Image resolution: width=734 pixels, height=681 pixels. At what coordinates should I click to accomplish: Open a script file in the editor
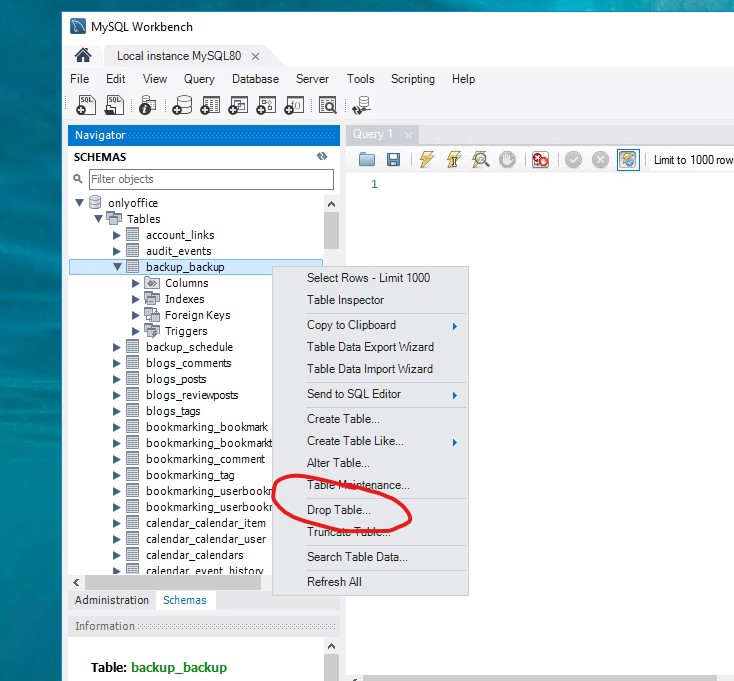367,160
